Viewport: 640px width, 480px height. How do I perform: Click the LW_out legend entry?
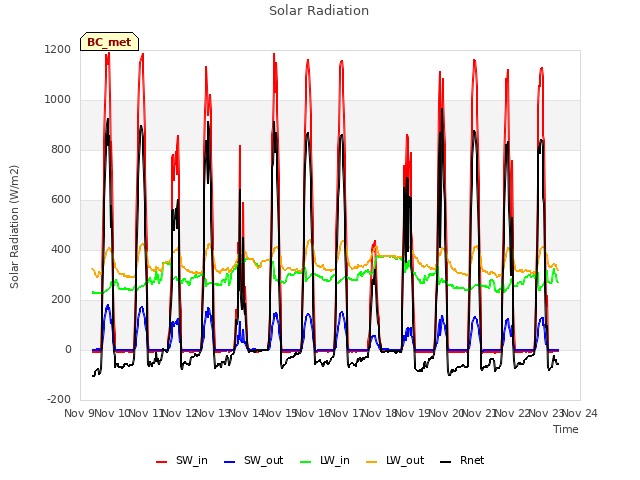(x=395, y=460)
